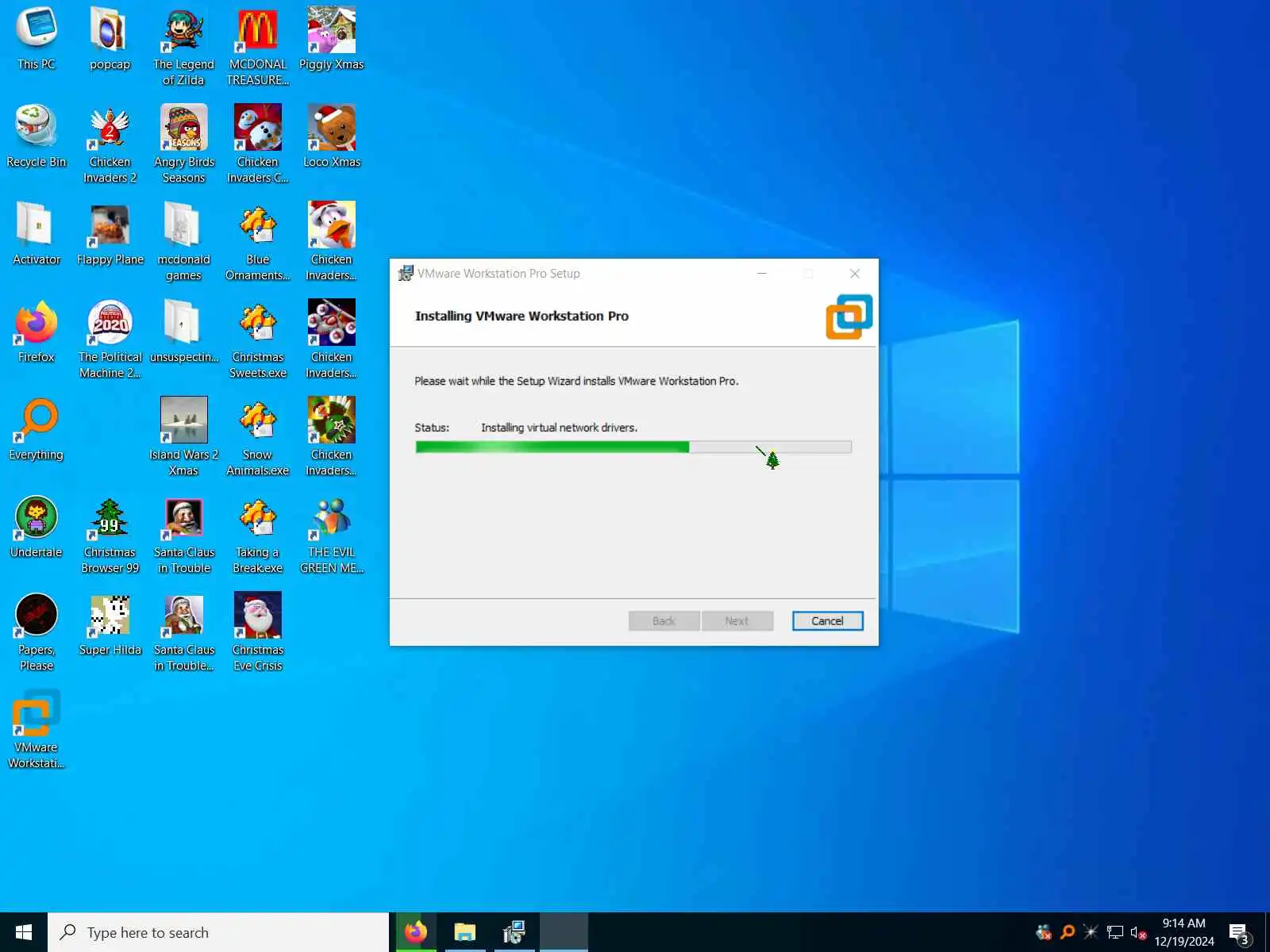Select the Chicken Invaders 2 shortcut
The height and width of the screenshot is (952, 1270).
point(110,144)
